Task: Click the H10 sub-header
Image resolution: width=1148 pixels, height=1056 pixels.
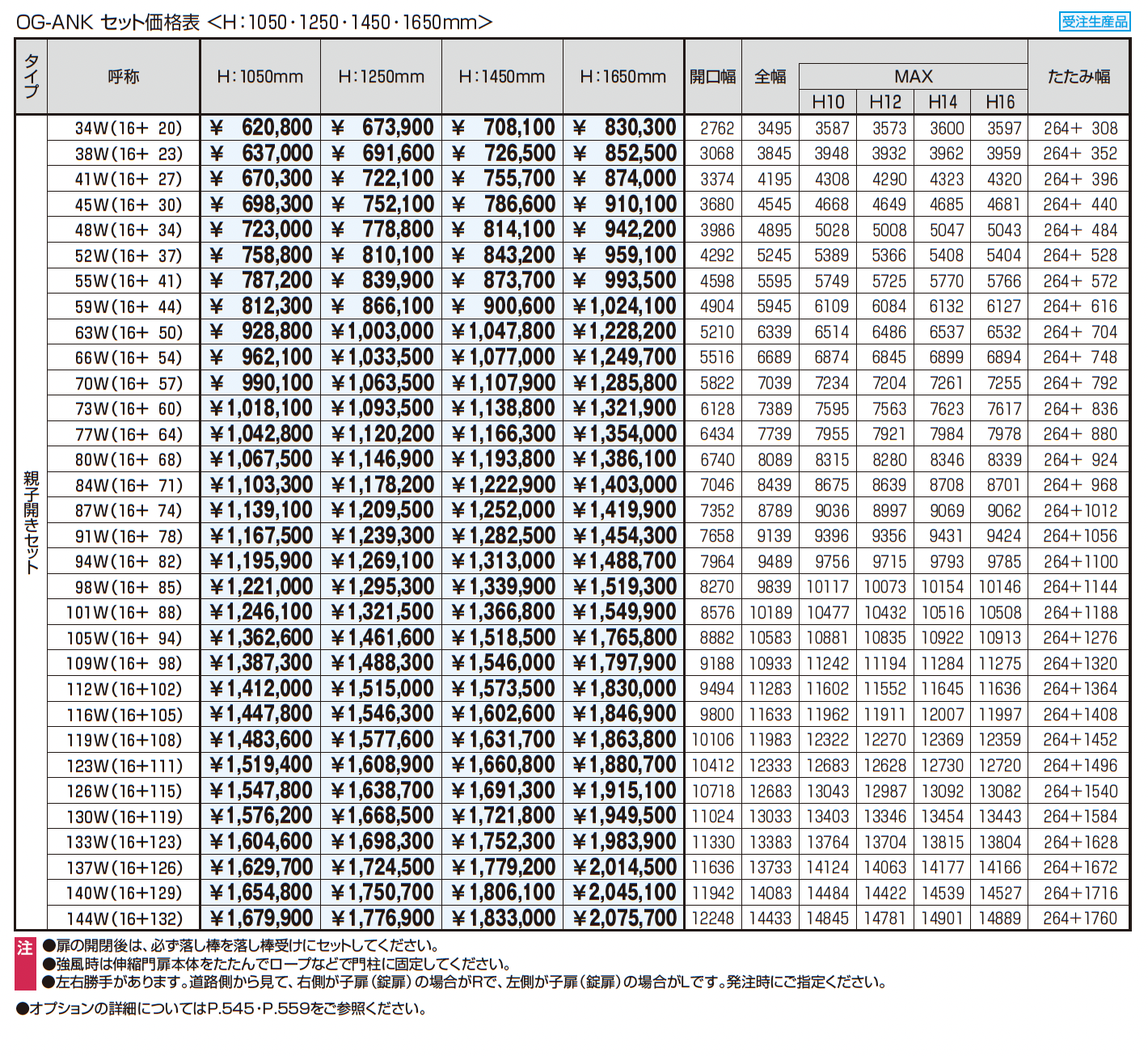Action: tap(828, 102)
